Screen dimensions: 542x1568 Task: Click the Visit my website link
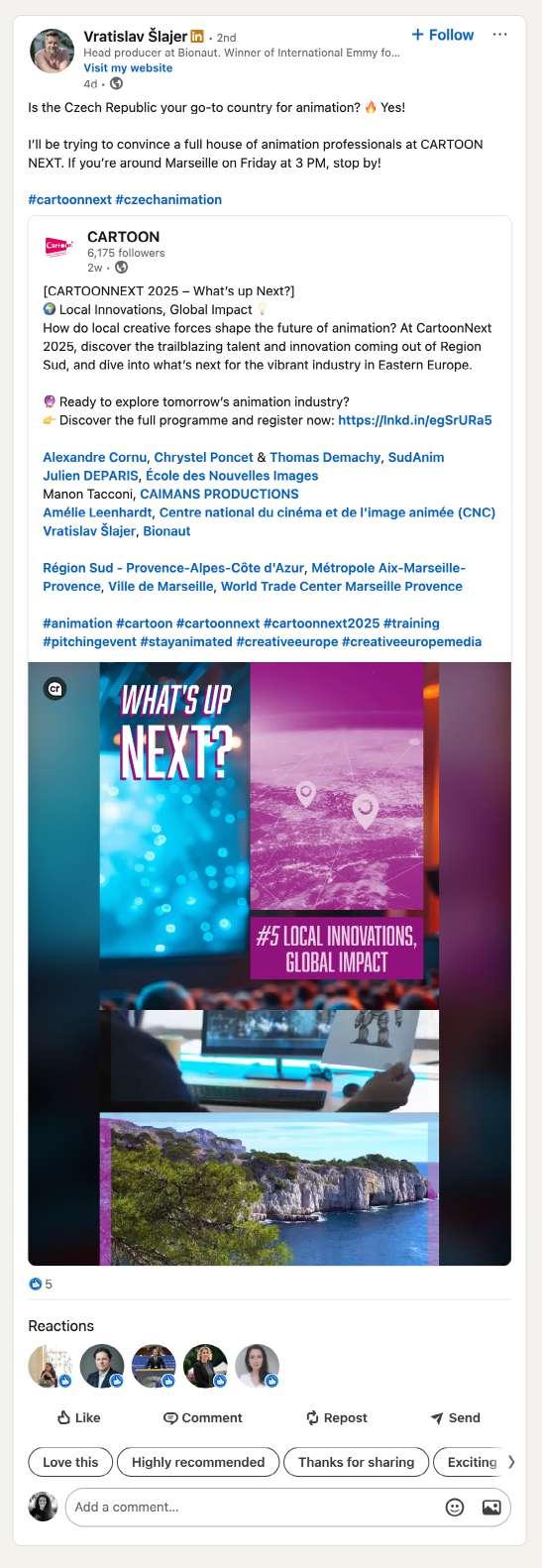[128, 68]
